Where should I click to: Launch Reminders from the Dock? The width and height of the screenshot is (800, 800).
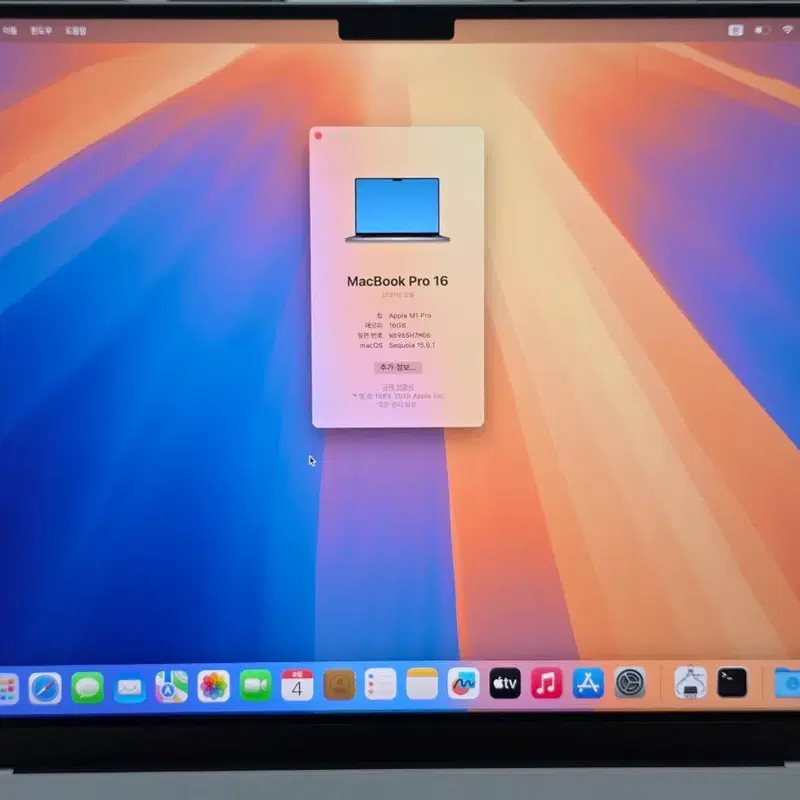380,684
